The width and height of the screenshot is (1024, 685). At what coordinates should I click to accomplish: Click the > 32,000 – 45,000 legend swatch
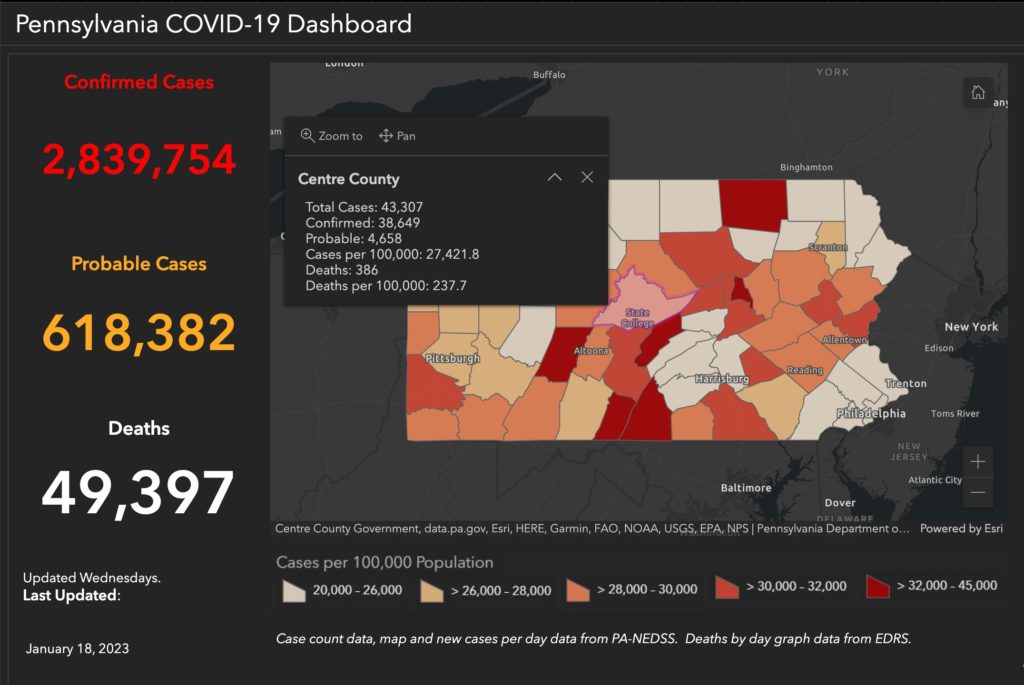click(878, 586)
